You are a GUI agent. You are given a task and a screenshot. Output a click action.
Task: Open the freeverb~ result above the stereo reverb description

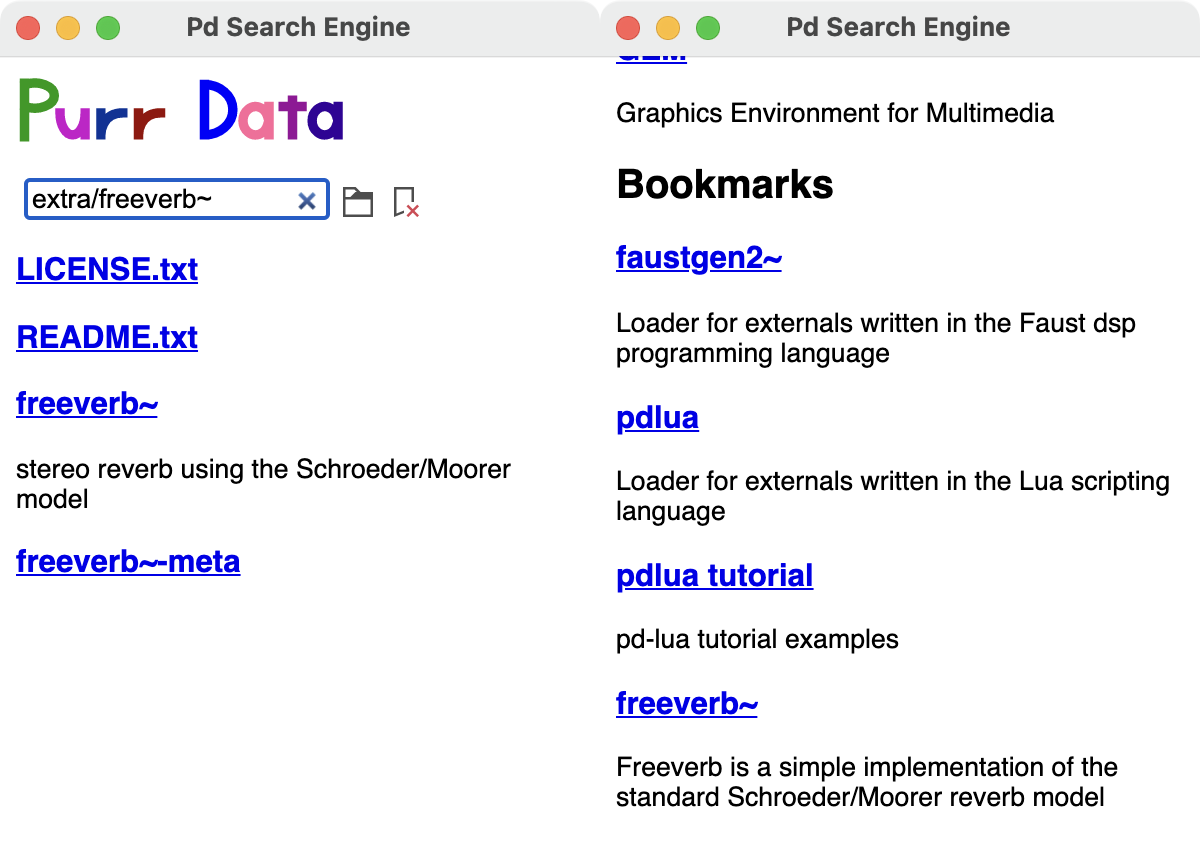click(x=87, y=404)
